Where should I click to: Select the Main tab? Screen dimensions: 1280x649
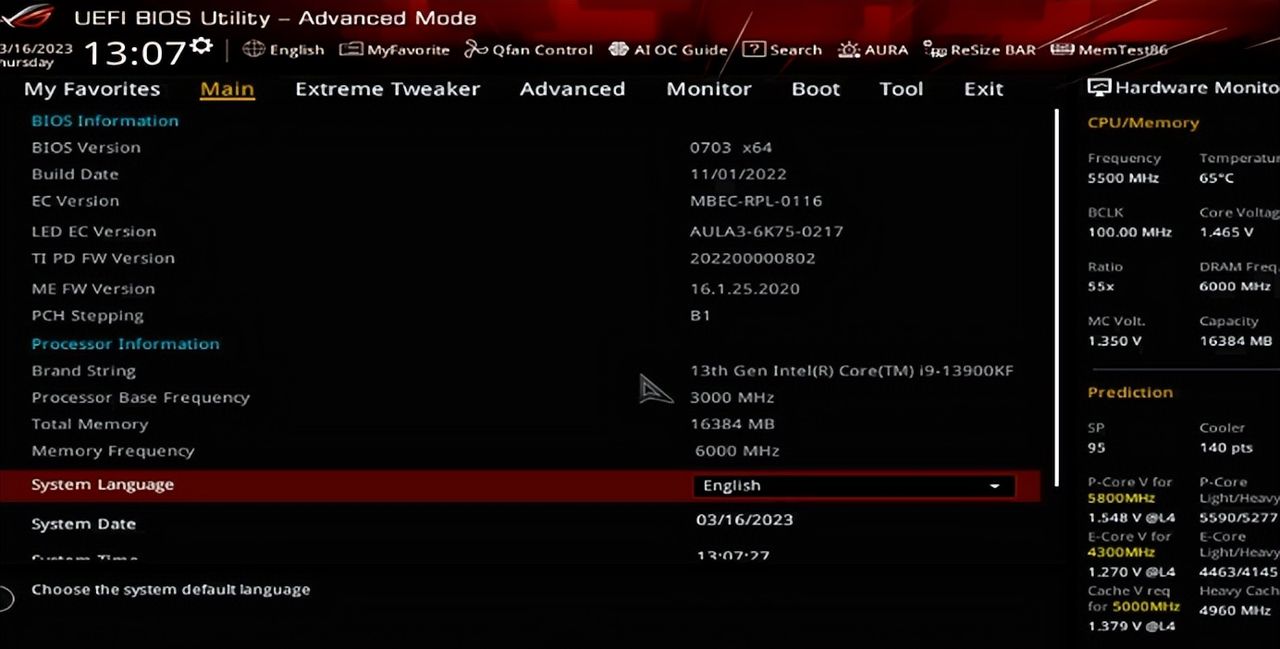tap(227, 89)
